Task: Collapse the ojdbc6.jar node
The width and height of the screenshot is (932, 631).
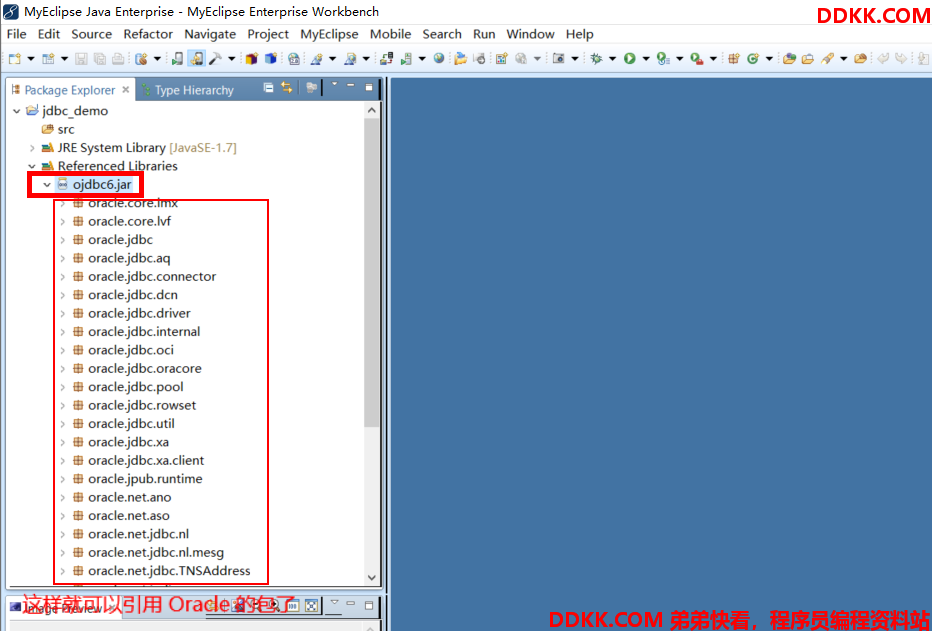Action: tap(47, 185)
